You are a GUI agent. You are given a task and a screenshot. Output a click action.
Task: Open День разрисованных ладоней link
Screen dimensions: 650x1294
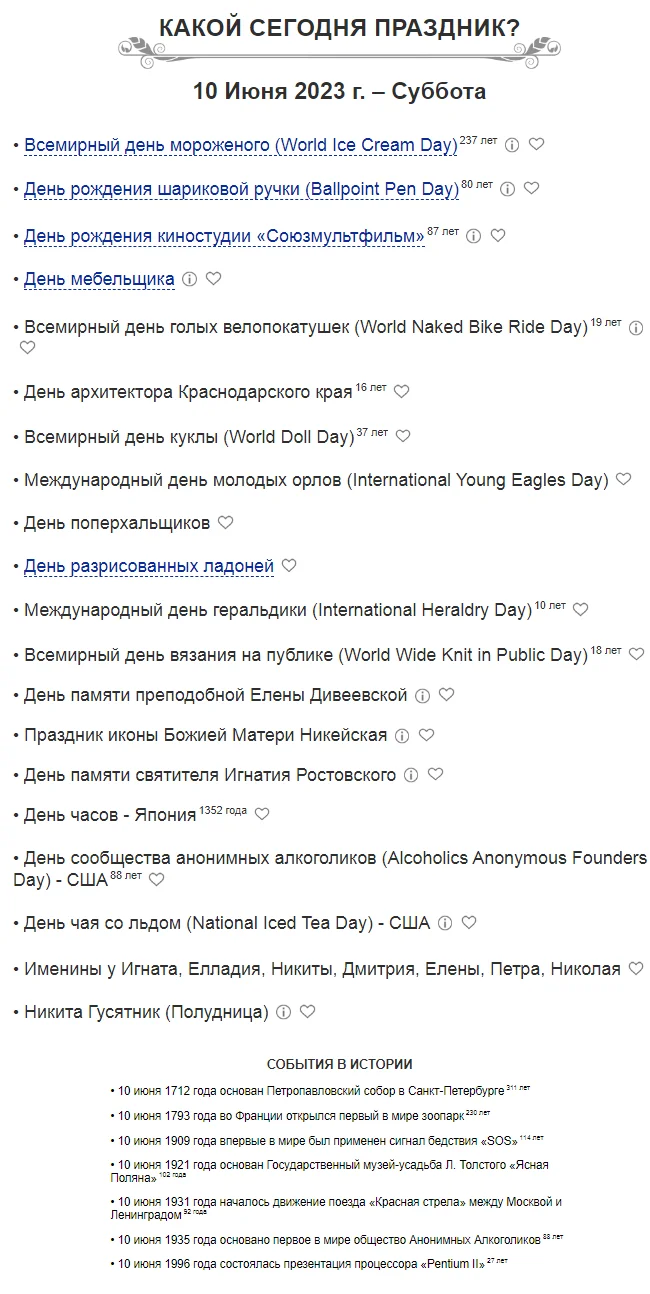(x=148, y=566)
